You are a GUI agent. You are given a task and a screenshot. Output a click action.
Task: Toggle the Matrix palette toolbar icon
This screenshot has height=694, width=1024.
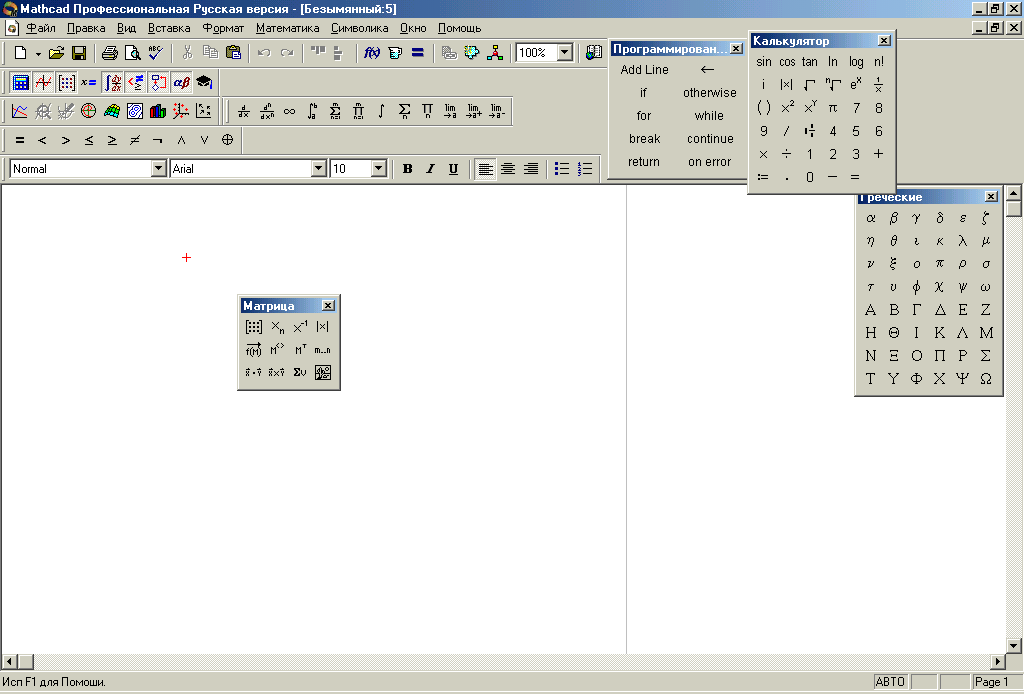(x=66, y=82)
